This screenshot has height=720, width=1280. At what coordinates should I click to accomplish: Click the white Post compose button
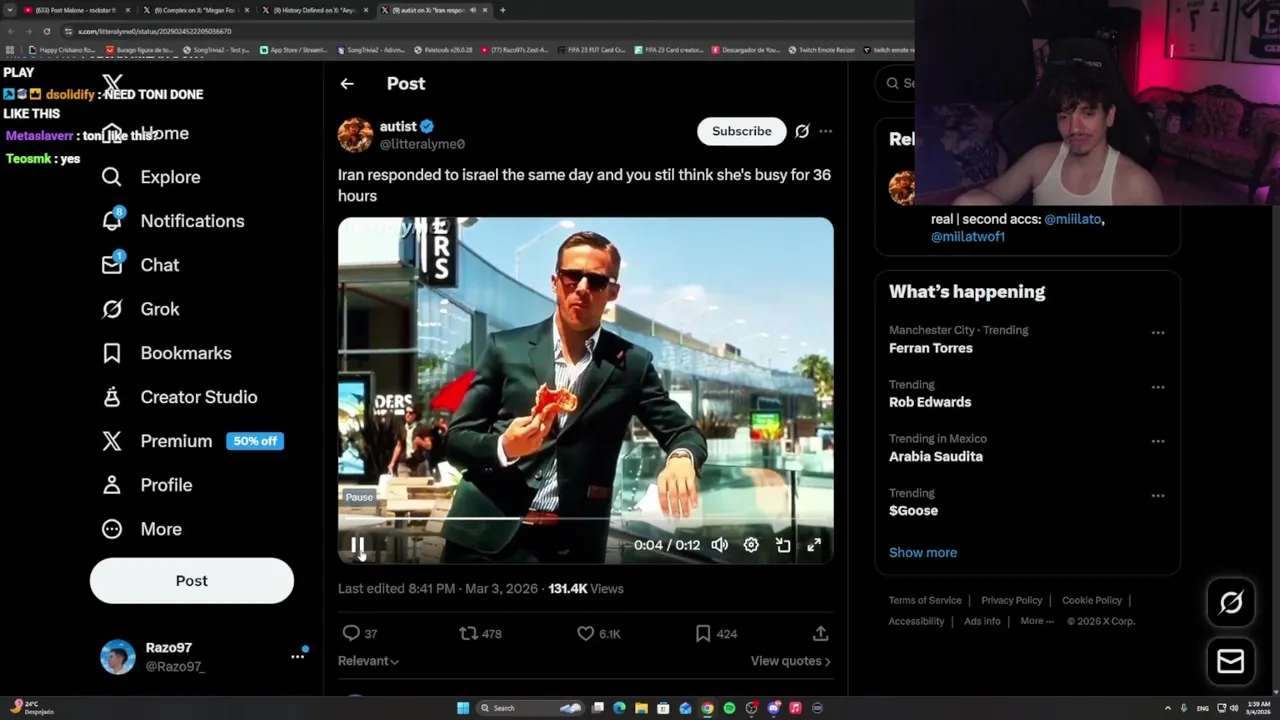(x=192, y=581)
